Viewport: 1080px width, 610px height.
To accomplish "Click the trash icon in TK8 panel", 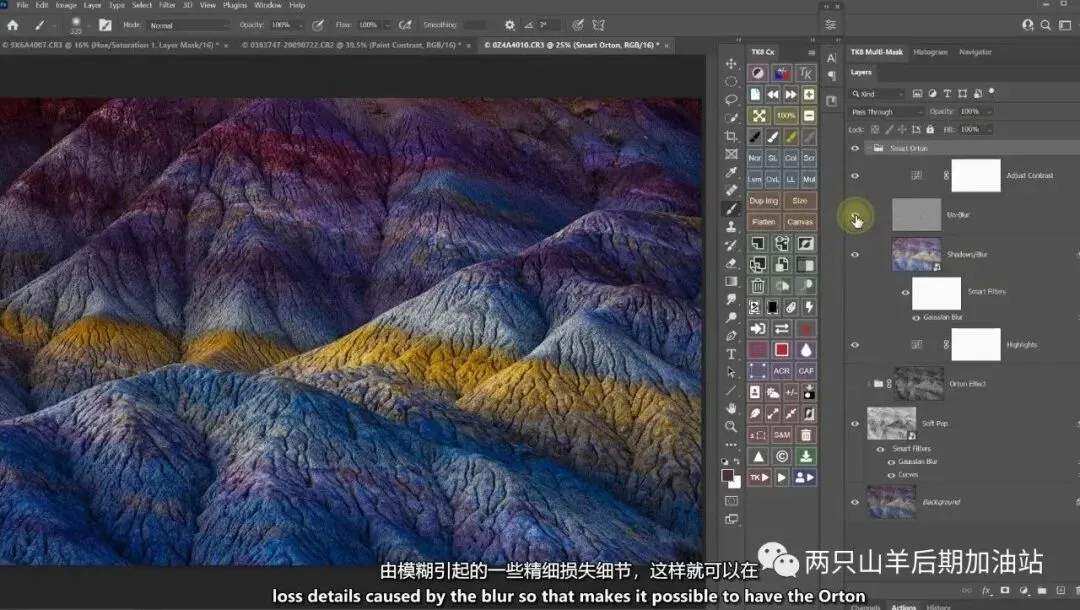I will pyautogui.click(x=757, y=286).
